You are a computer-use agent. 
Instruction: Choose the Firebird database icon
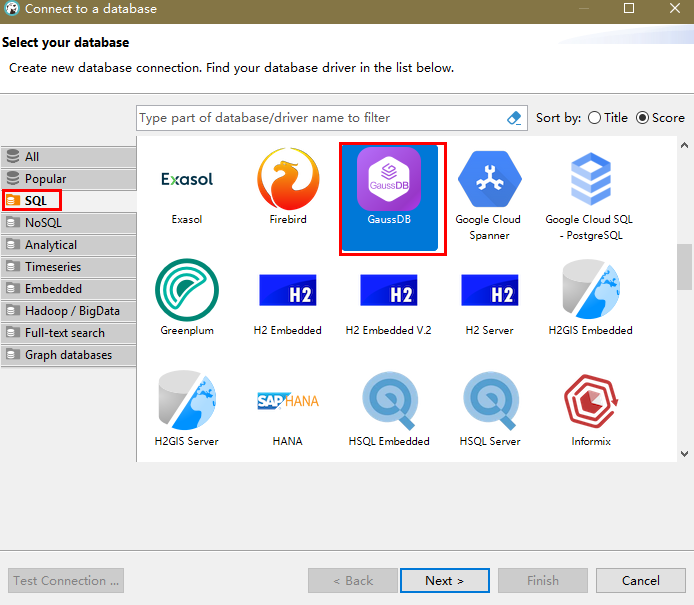click(x=287, y=186)
